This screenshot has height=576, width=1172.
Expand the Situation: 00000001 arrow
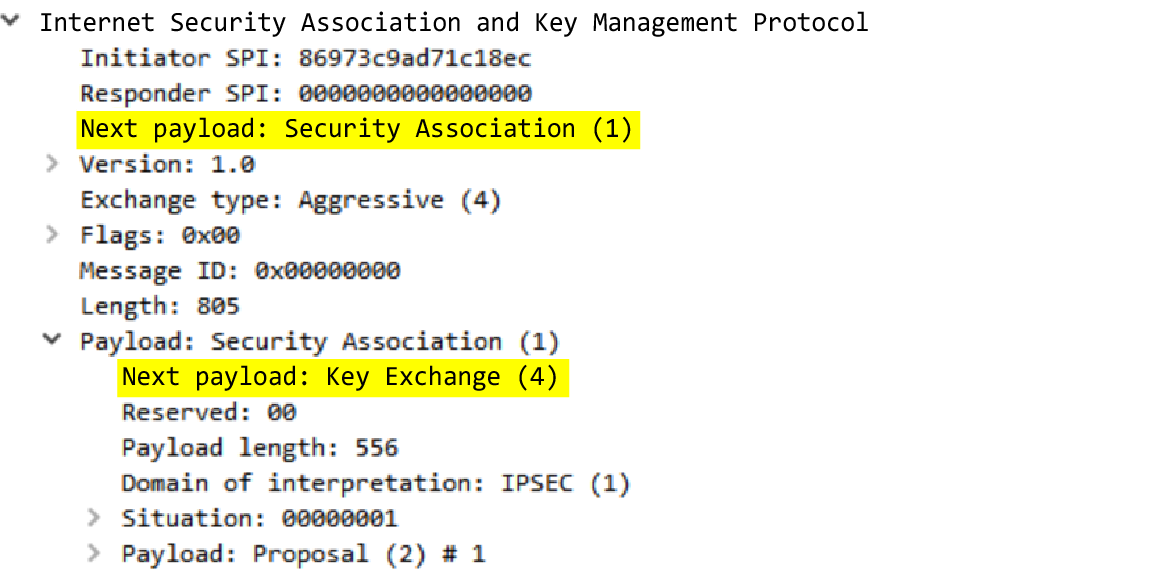click(94, 518)
